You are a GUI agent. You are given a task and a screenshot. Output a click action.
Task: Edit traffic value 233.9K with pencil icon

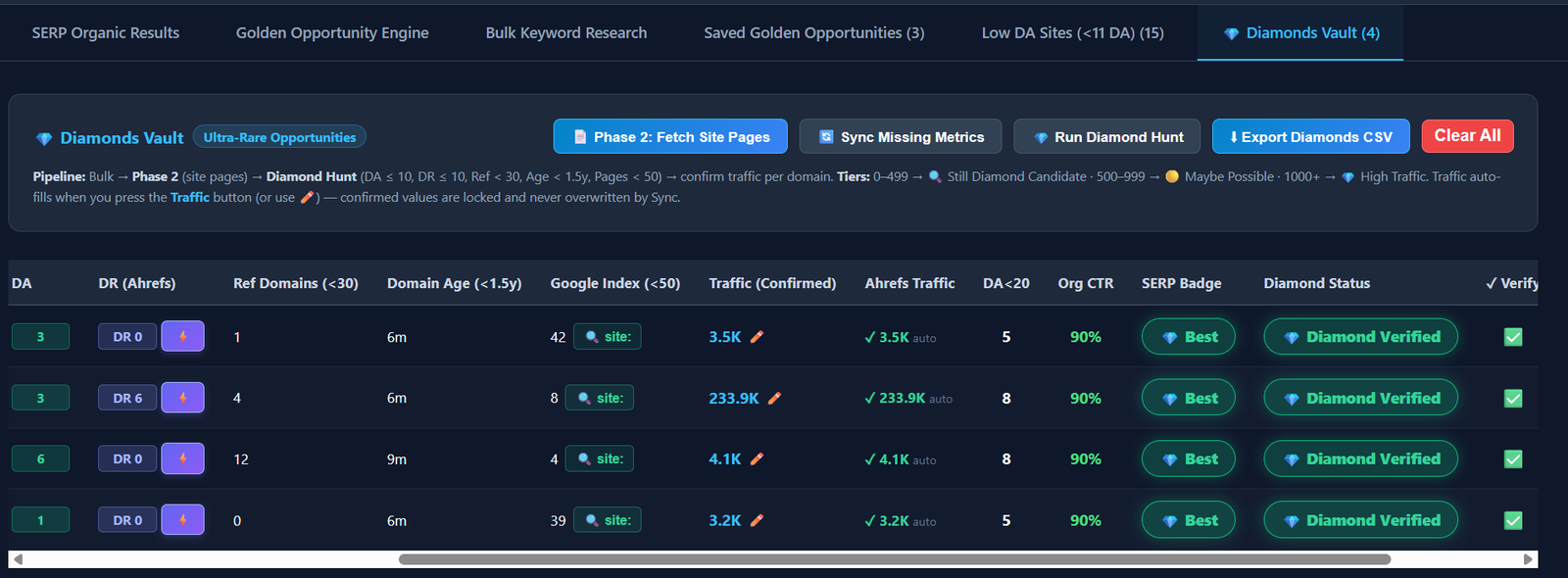coord(774,398)
